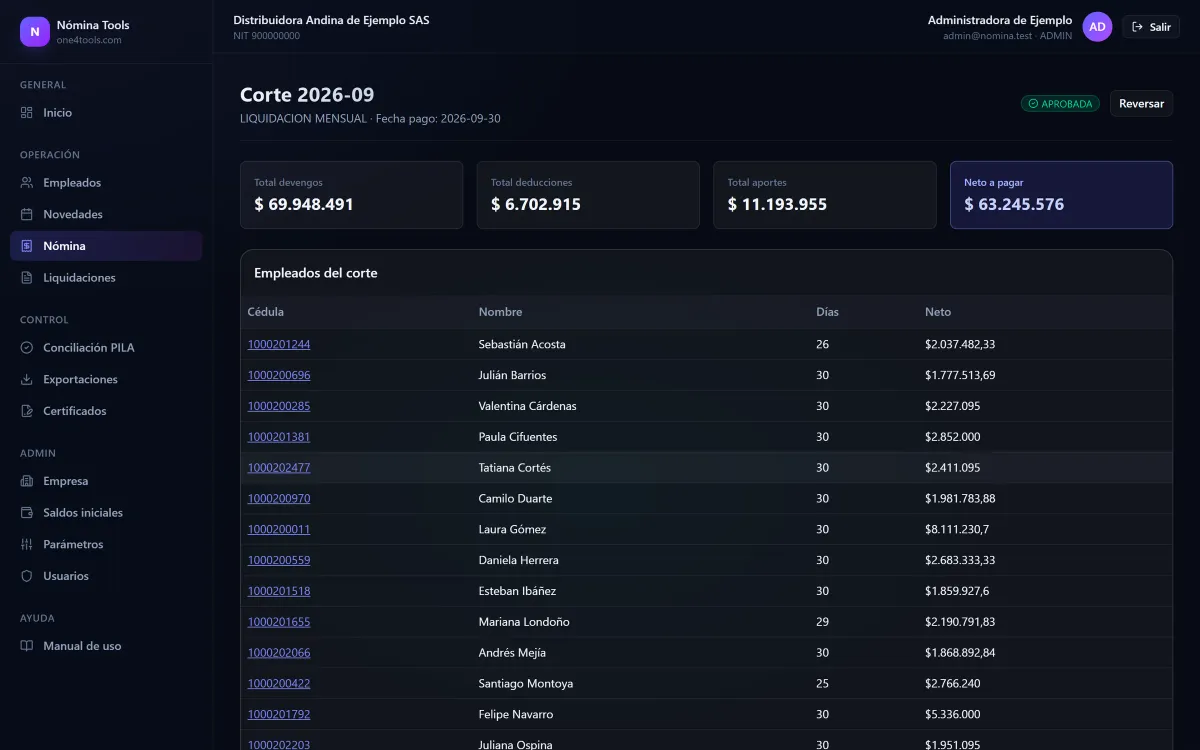The height and width of the screenshot is (750, 1200).
Task: Click the Total aportes amount $ 11.193.955
Action: click(777, 205)
